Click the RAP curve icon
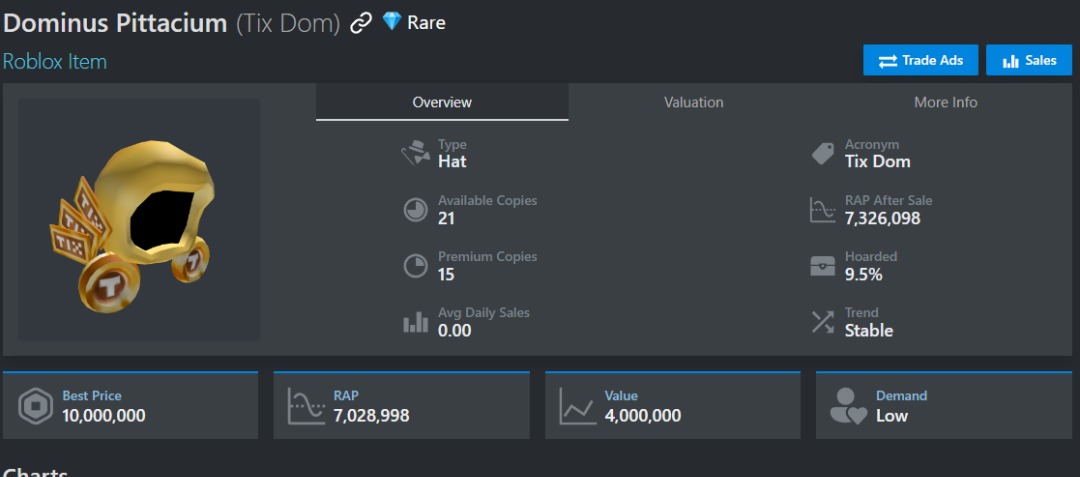The height and width of the screenshot is (477, 1080). 306,406
